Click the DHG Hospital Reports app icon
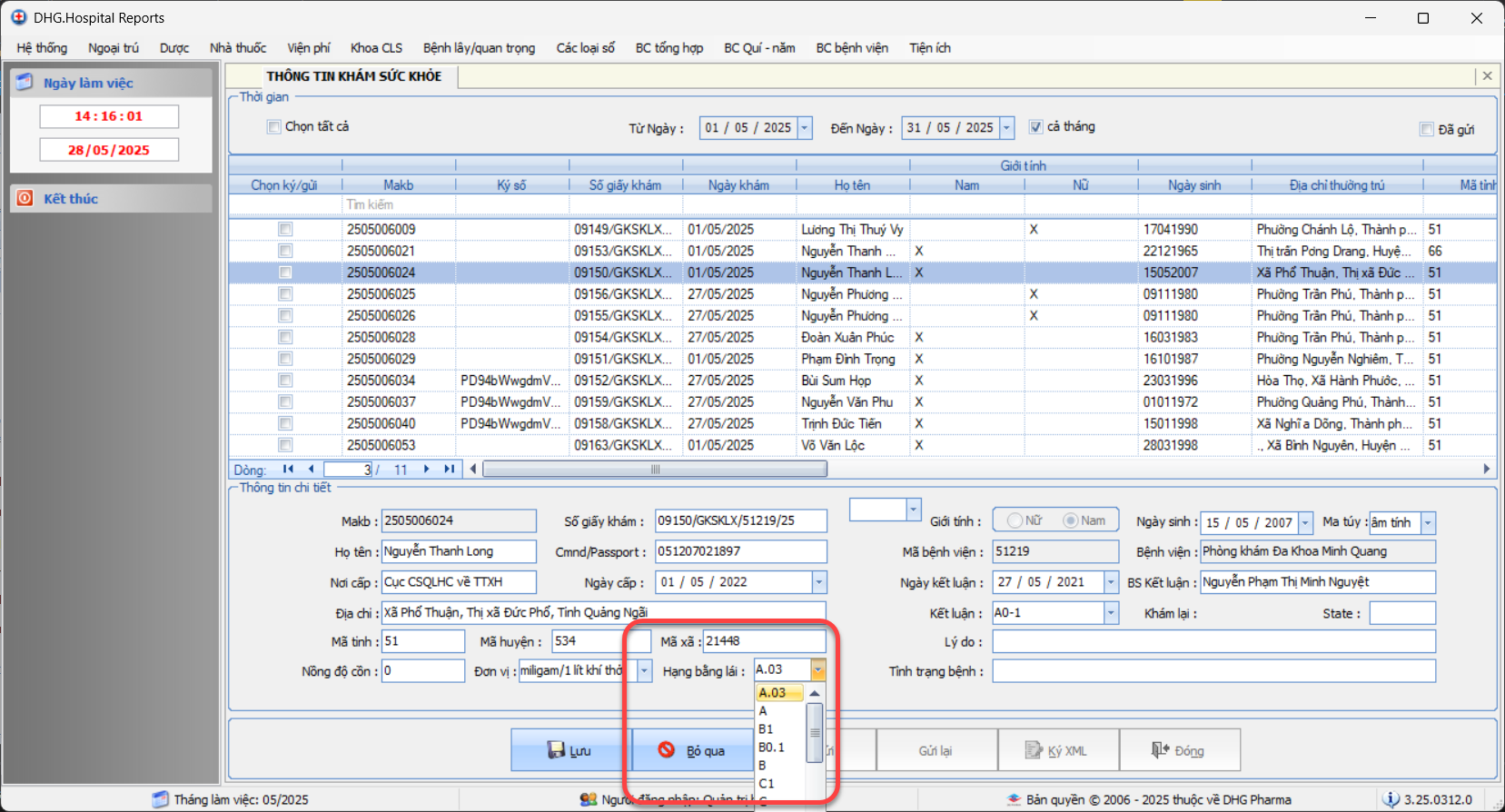 tap(18, 17)
